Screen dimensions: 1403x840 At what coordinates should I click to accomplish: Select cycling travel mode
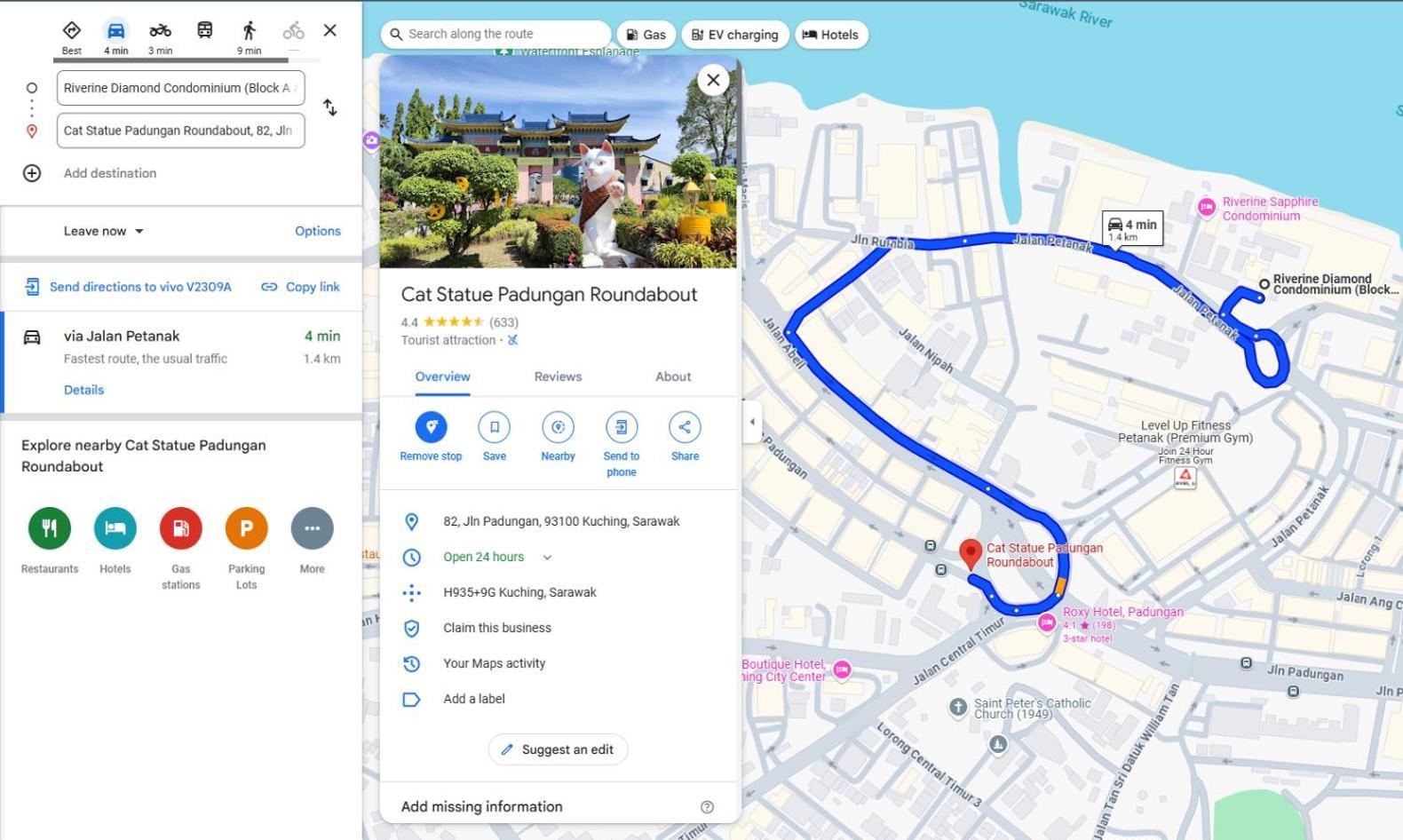[293, 32]
